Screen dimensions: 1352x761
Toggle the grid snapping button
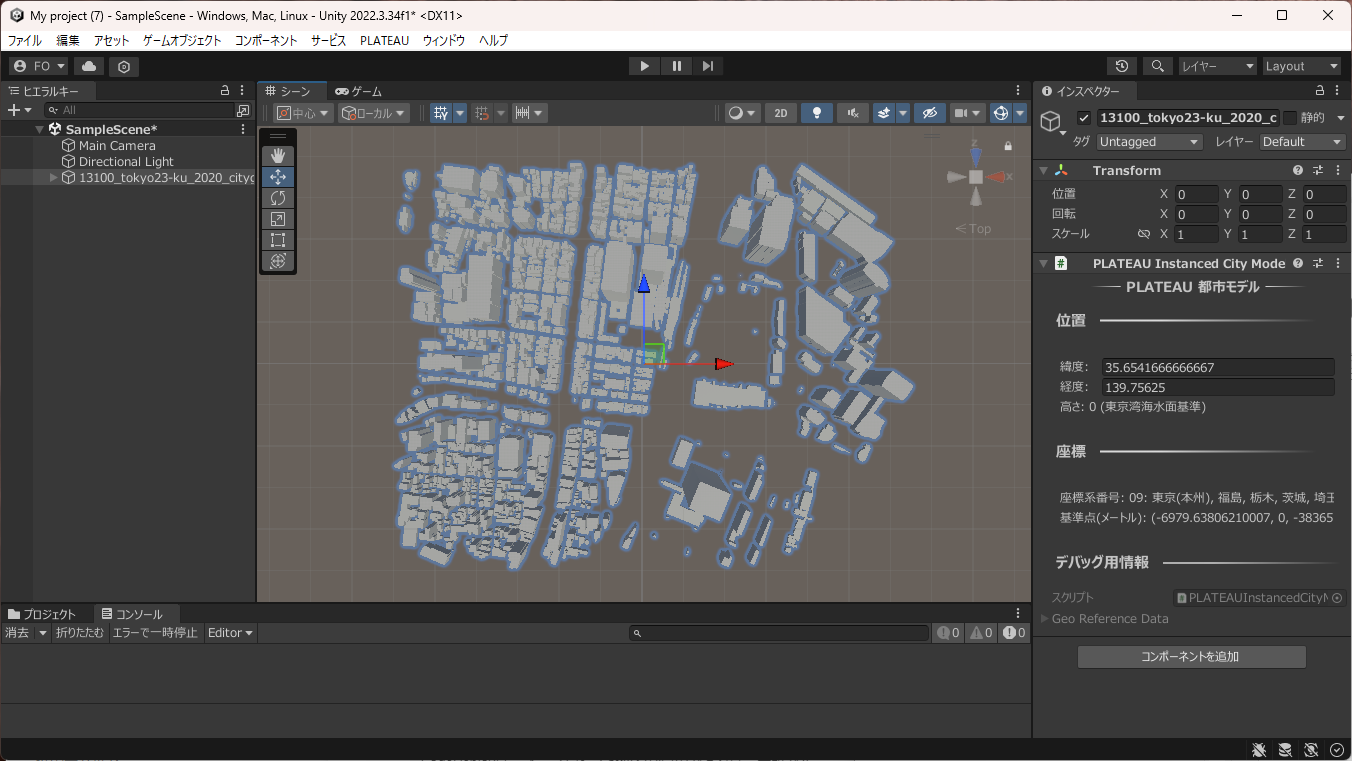(x=482, y=113)
